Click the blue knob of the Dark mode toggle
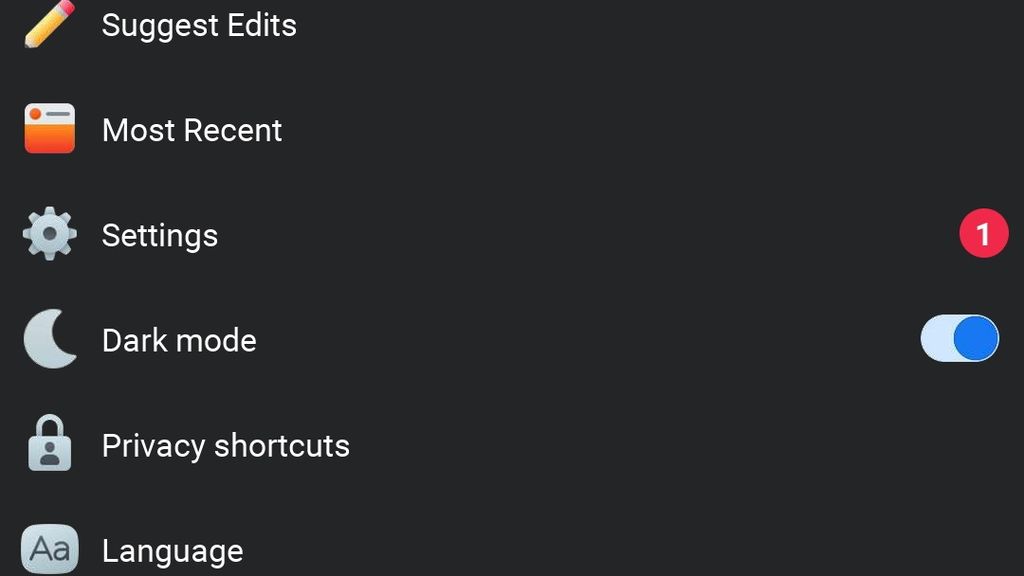The height and width of the screenshot is (576, 1024). (975, 339)
